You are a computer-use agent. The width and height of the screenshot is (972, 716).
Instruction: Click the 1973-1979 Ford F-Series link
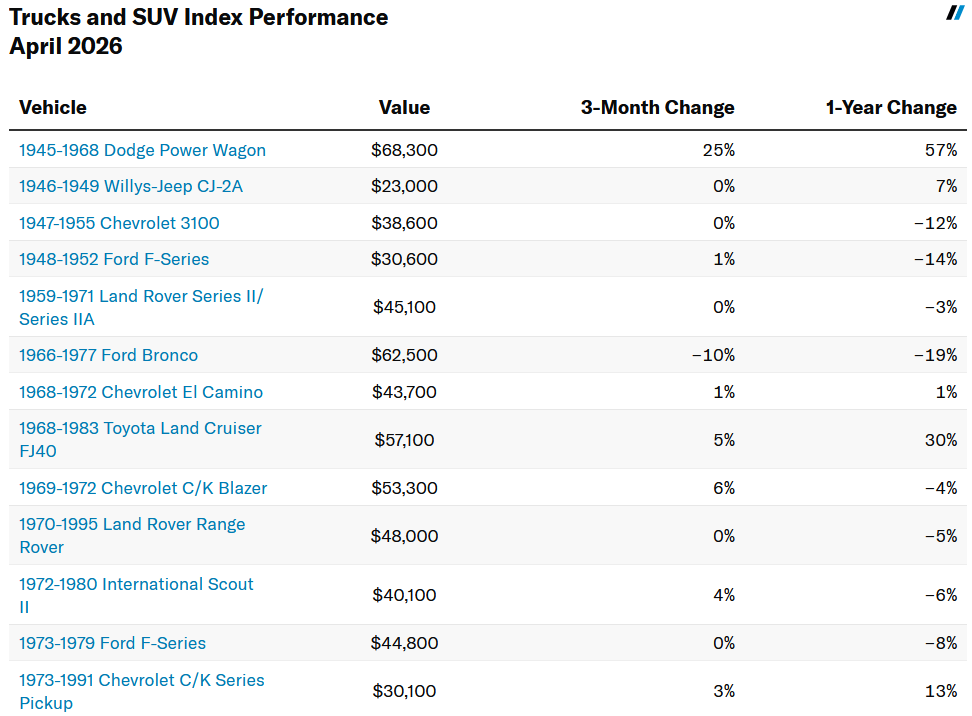point(112,643)
